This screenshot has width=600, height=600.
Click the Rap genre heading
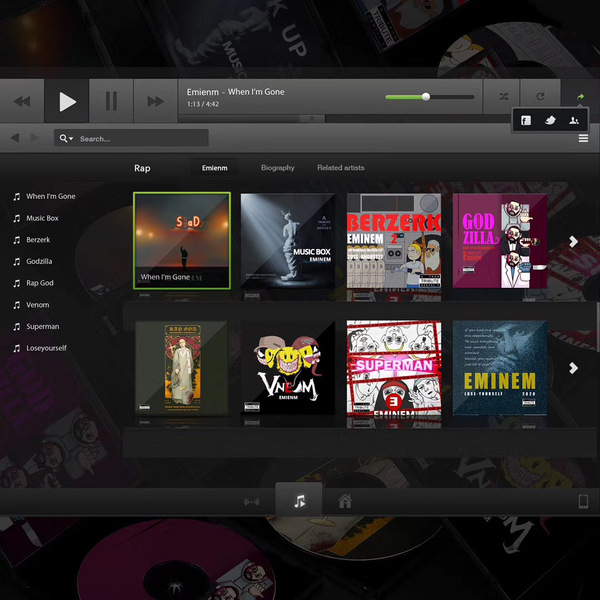click(x=142, y=168)
